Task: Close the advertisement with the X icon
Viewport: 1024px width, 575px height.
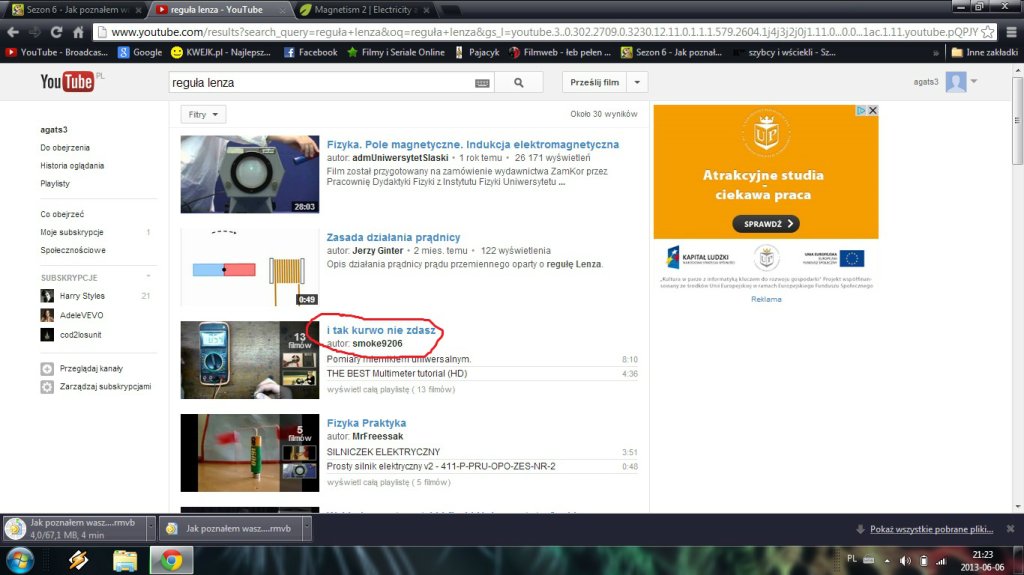Action: (873, 110)
